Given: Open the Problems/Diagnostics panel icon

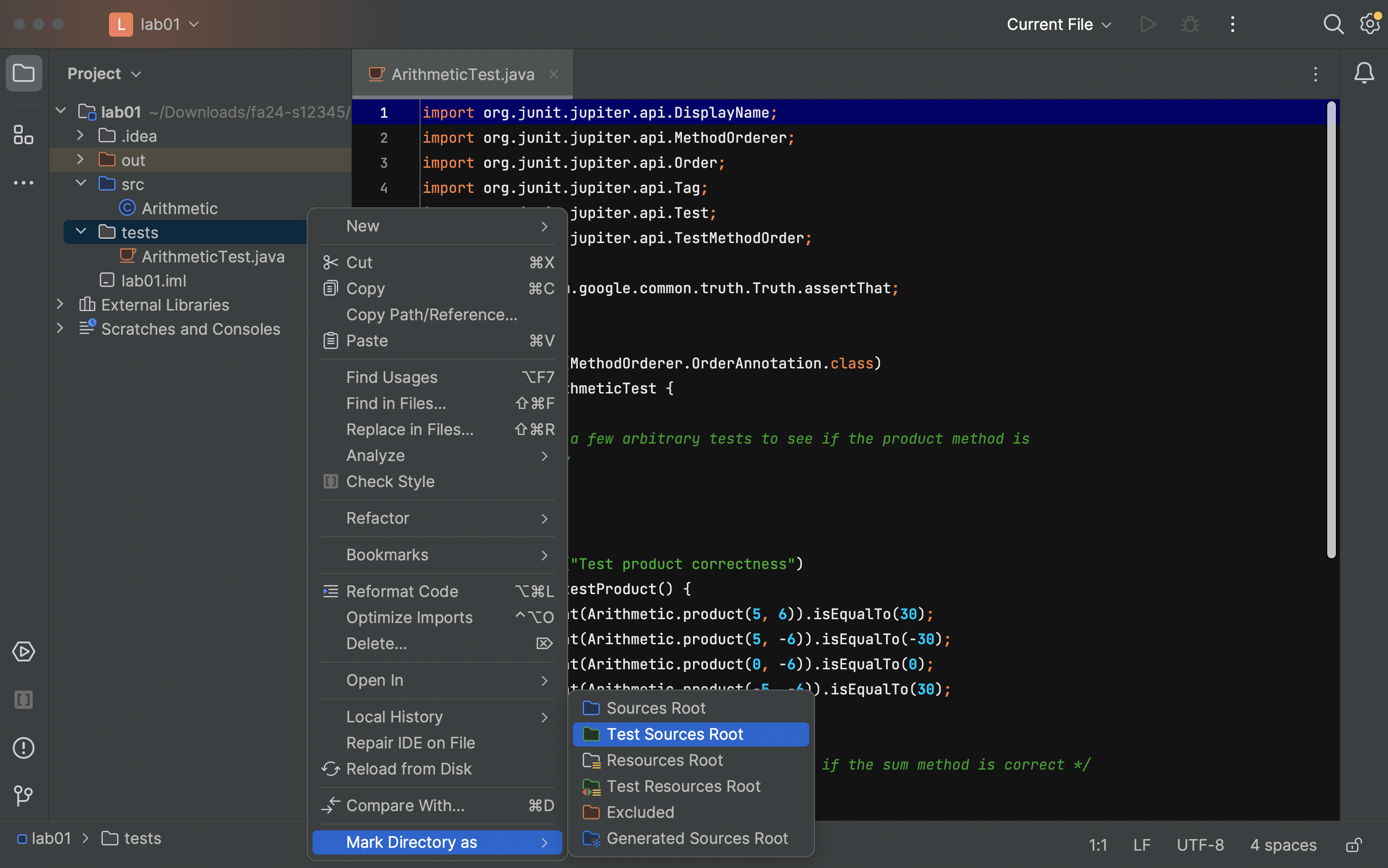Looking at the screenshot, I should tap(24, 747).
